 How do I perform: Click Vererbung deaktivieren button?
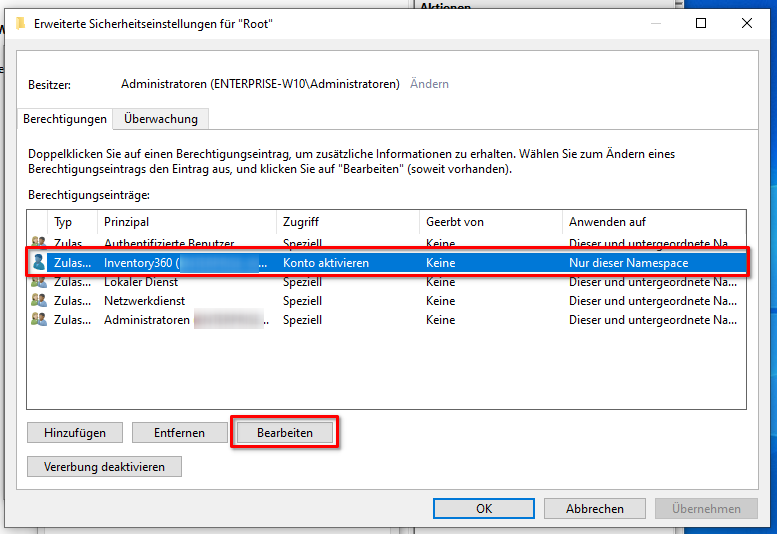[104, 467]
